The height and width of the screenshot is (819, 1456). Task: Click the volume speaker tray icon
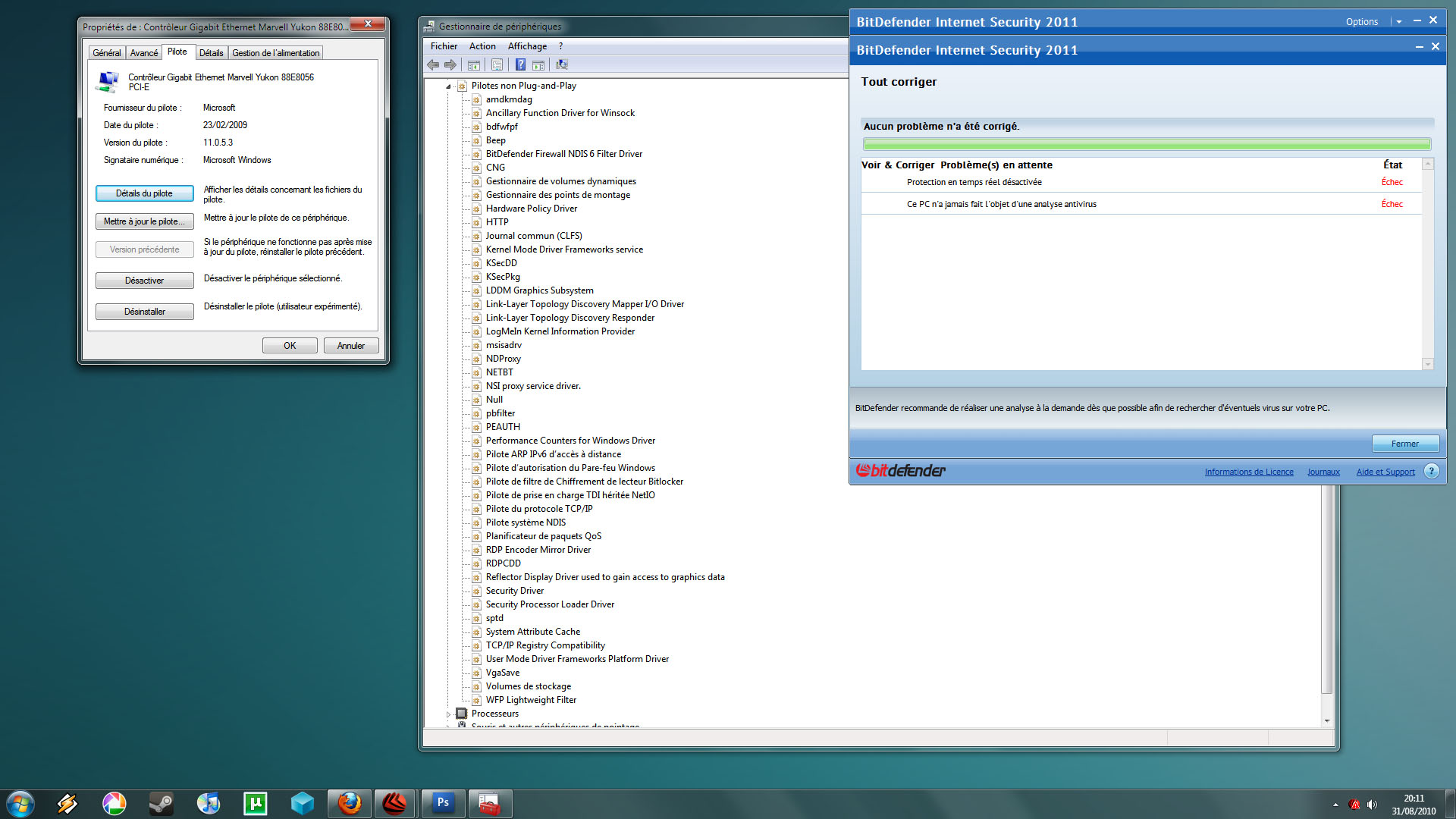point(1373,805)
